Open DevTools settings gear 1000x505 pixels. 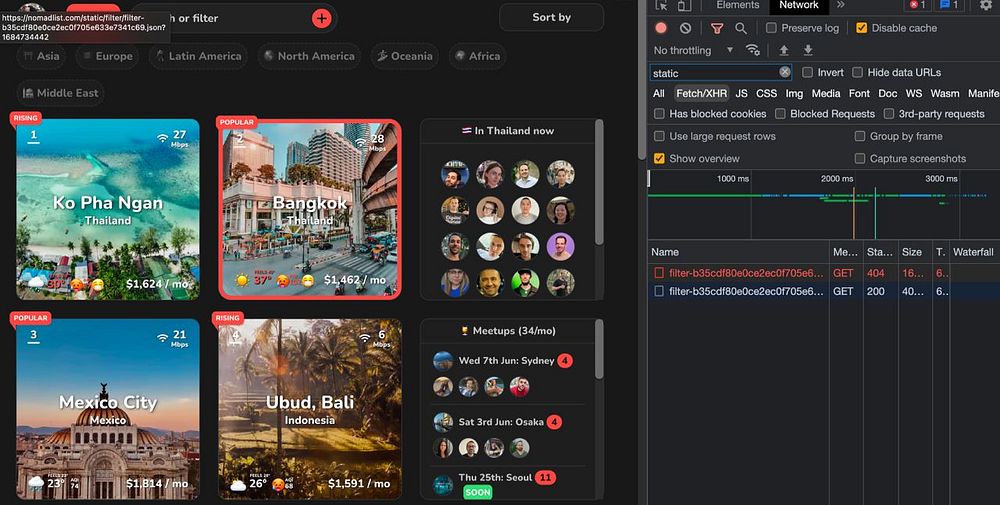(x=986, y=5)
